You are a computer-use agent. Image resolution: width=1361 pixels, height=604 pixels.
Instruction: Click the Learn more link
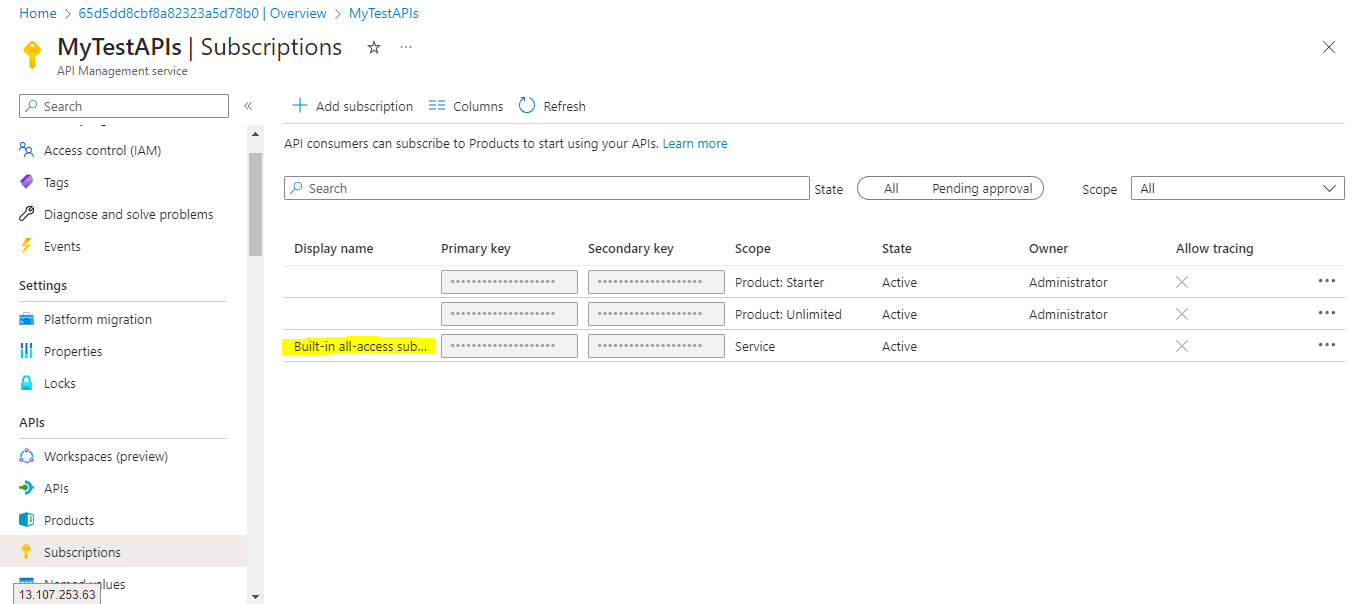click(695, 143)
